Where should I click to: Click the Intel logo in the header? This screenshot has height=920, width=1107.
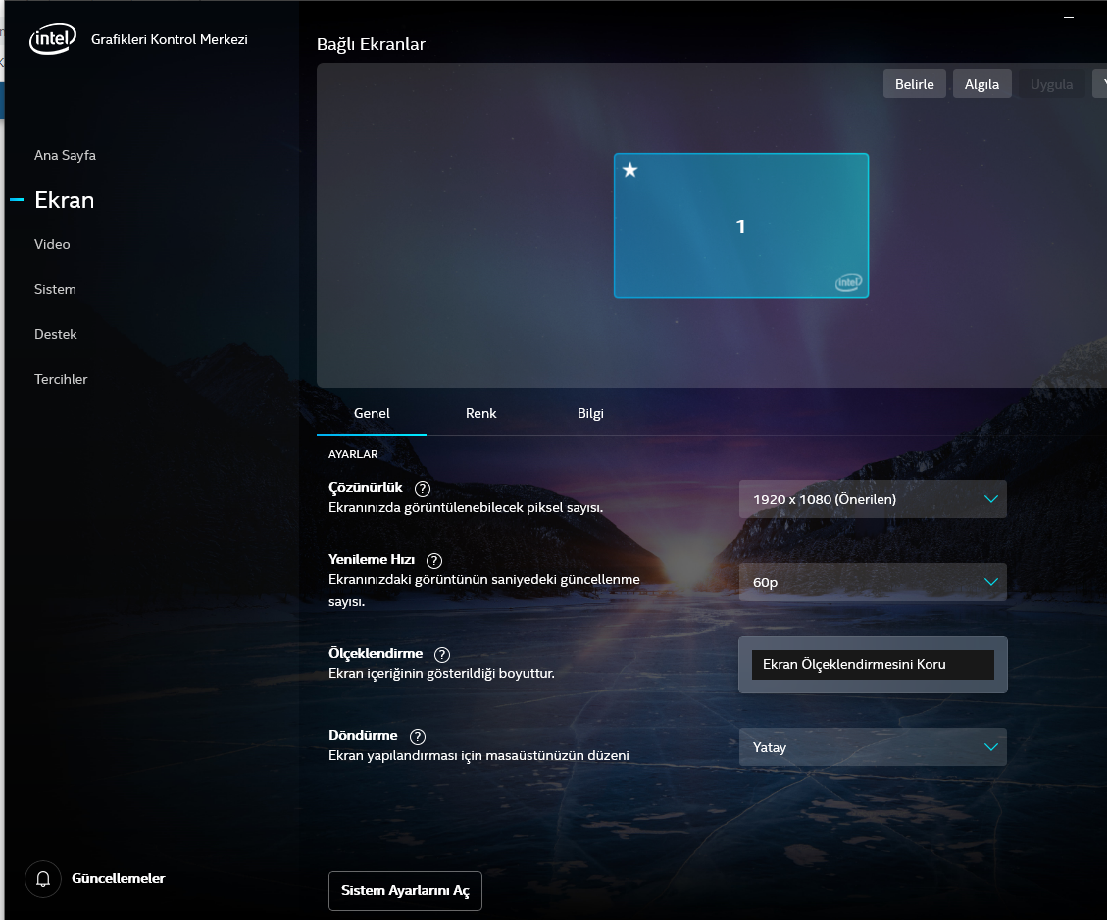click(x=52, y=39)
